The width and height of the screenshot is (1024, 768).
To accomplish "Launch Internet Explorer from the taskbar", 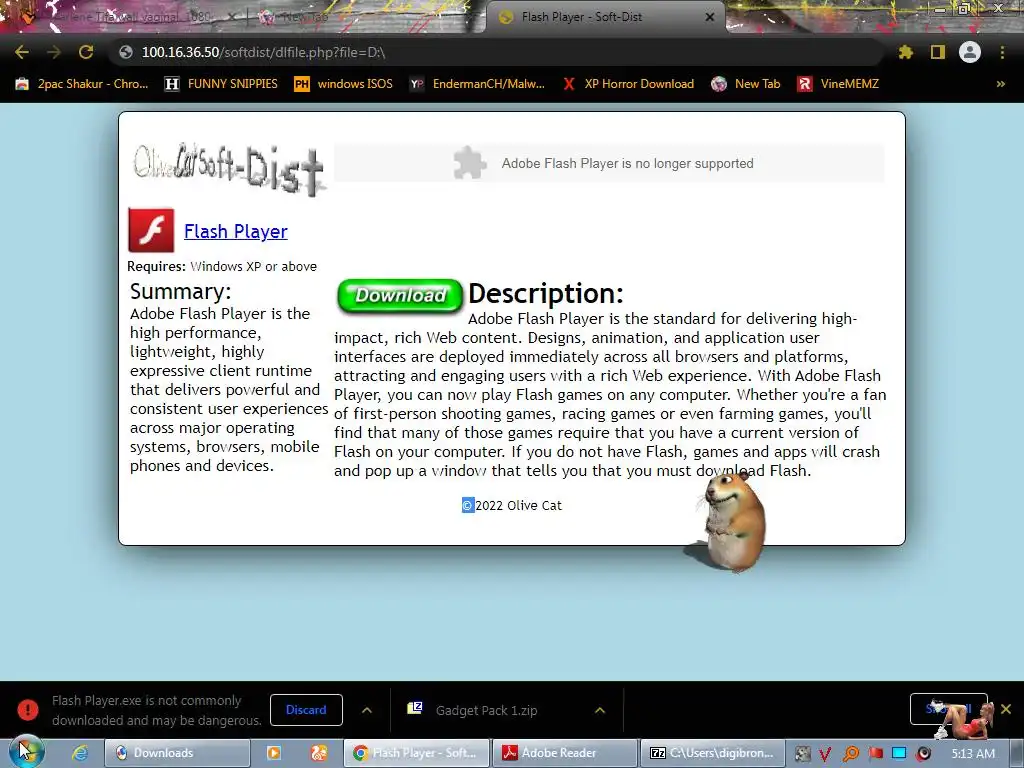I will tap(80, 753).
